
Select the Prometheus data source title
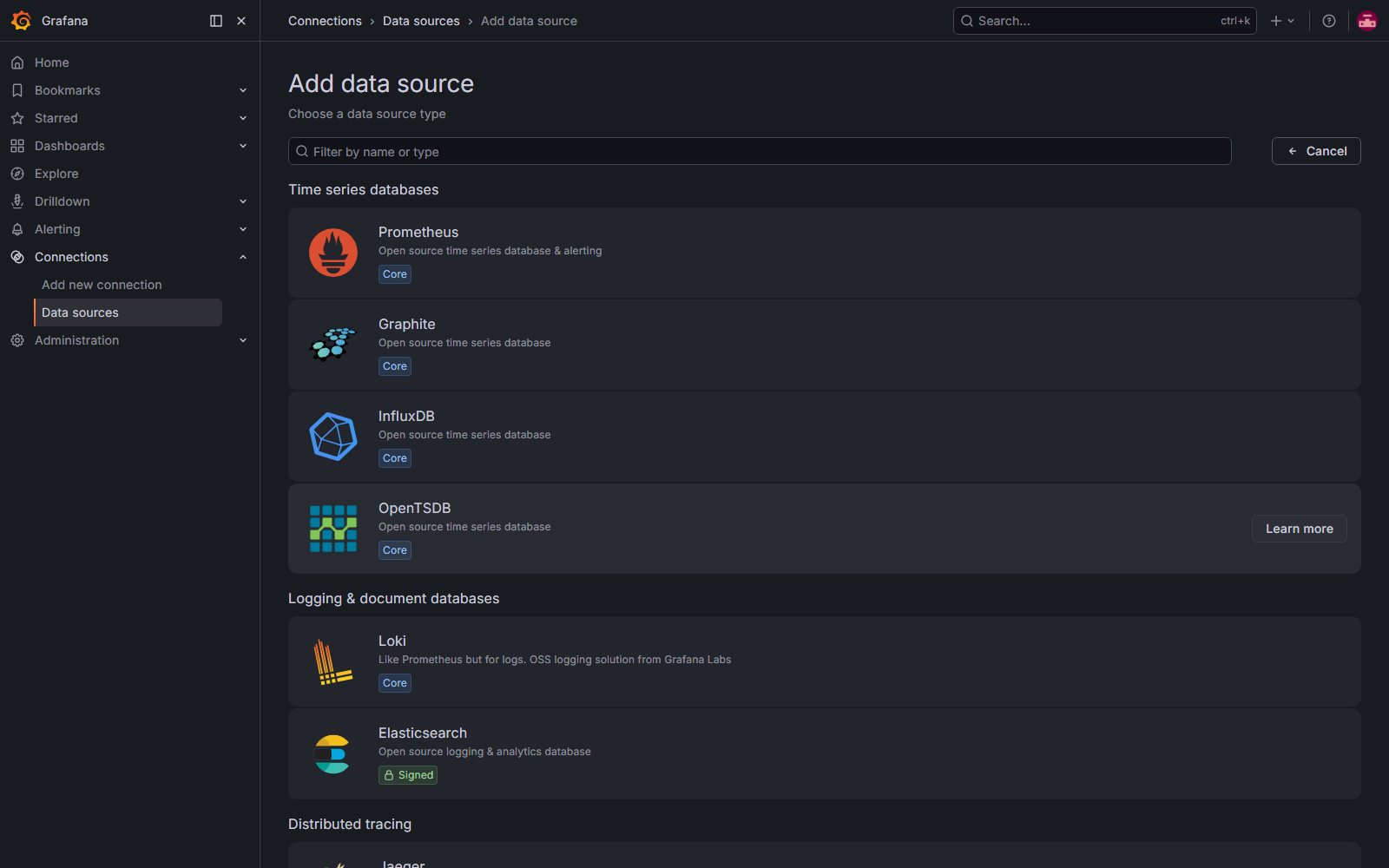[x=418, y=232]
